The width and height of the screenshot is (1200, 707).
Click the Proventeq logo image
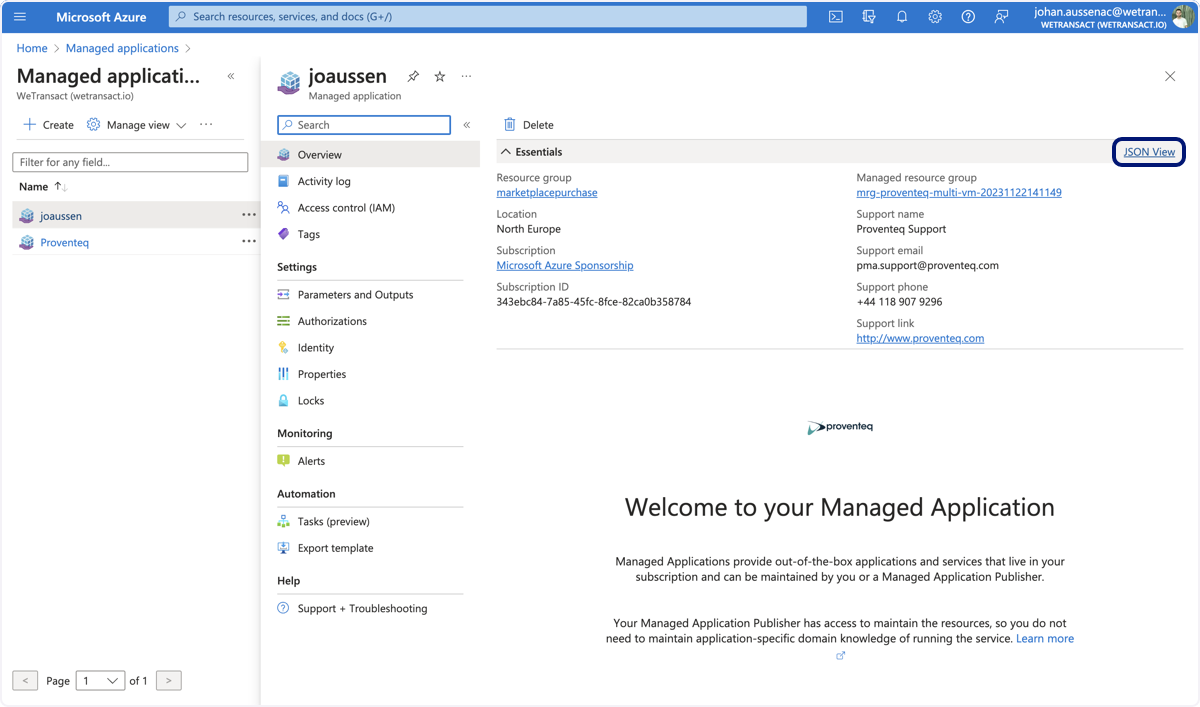pos(840,427)
